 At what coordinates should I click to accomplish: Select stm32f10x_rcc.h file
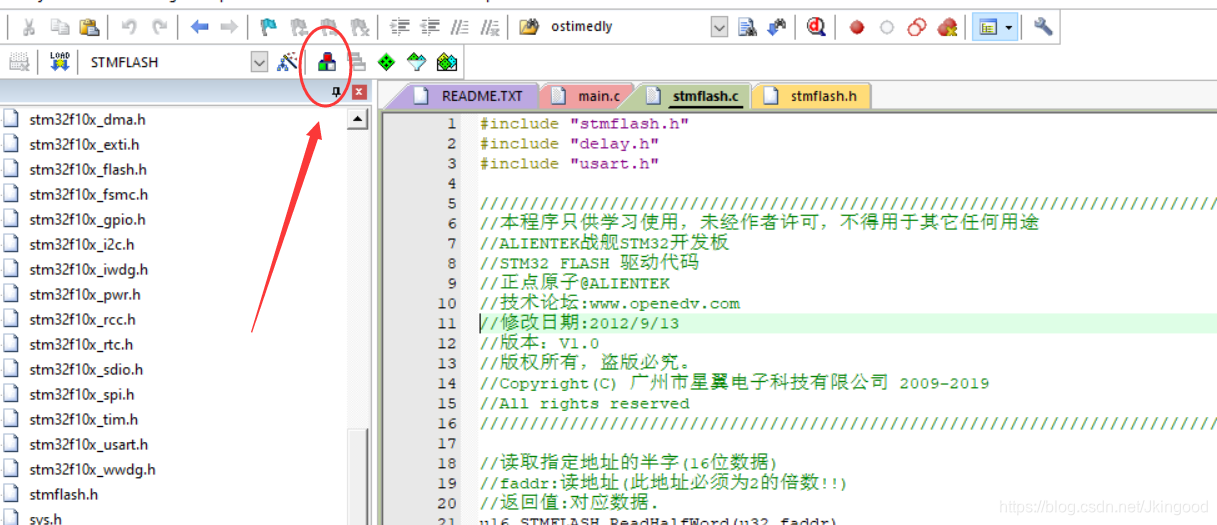click(82, 319)
